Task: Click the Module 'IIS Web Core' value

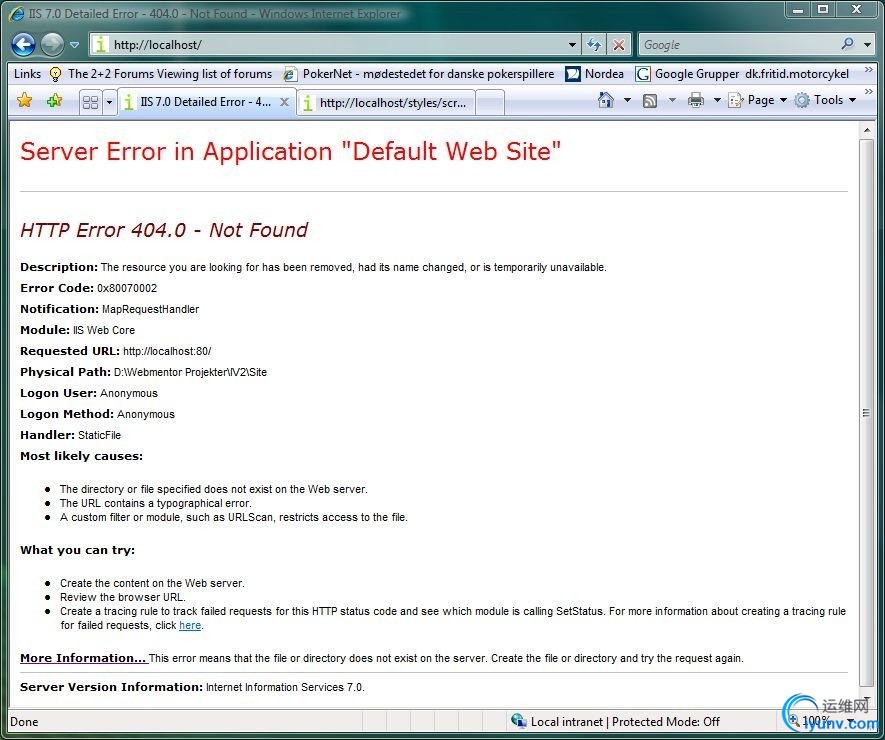Action: [104, 330]
